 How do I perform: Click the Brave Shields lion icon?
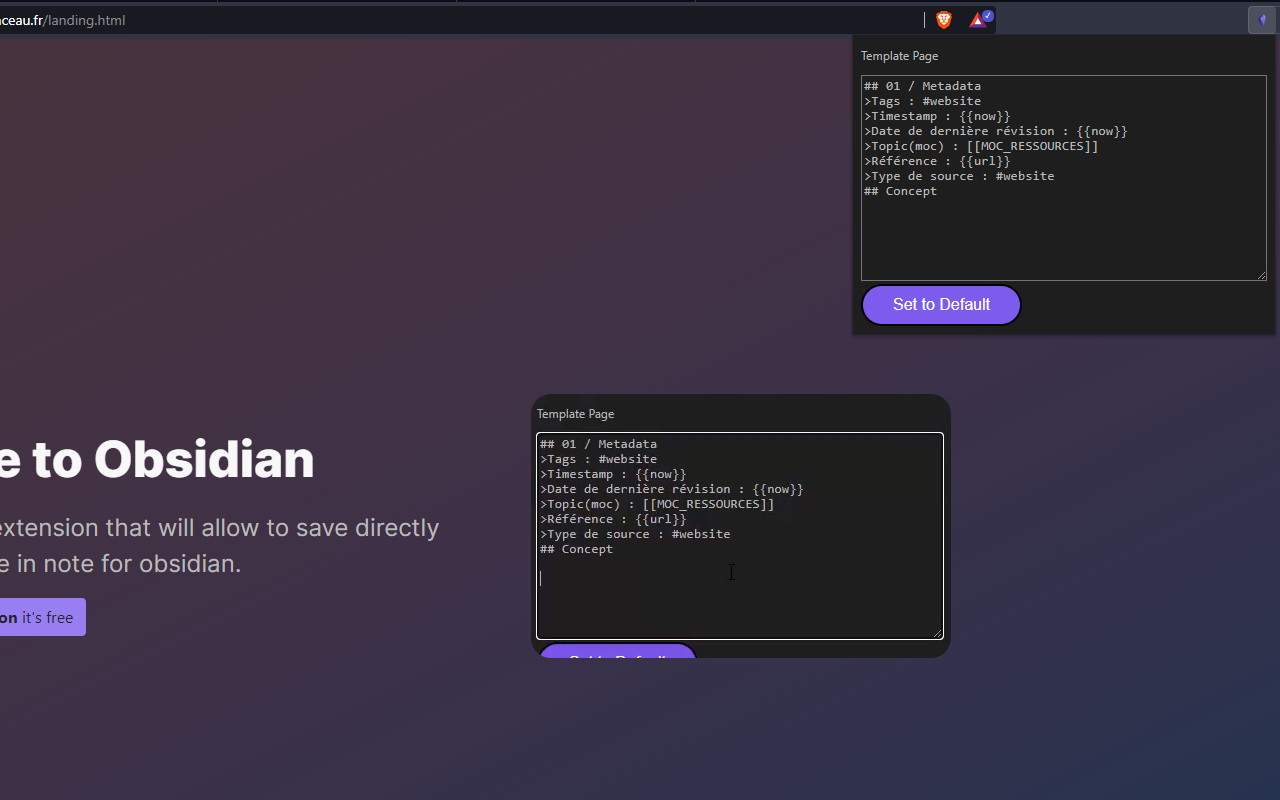pyautogui.click(x=943, y=20)
